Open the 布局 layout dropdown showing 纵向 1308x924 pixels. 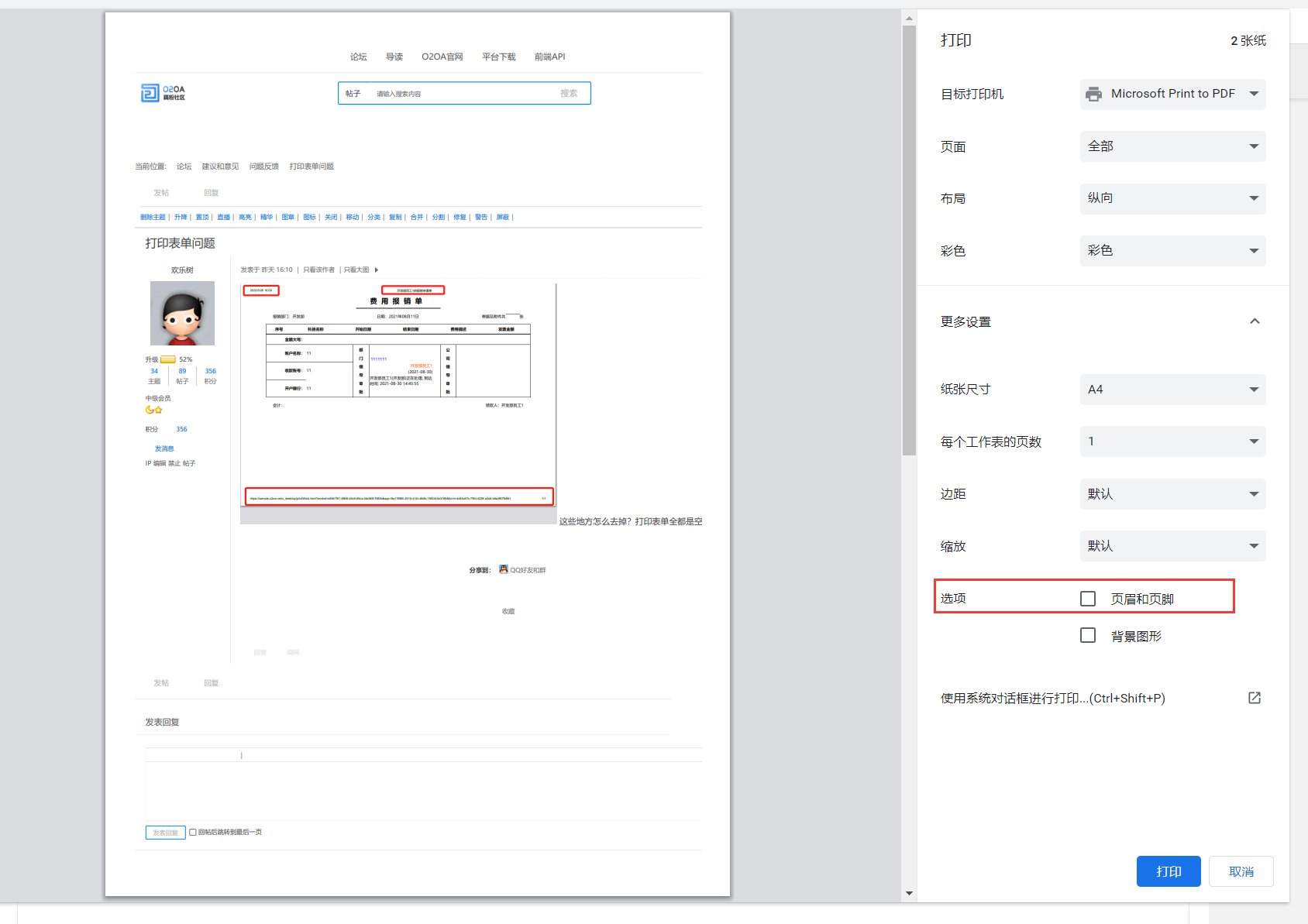(1172, 198)
